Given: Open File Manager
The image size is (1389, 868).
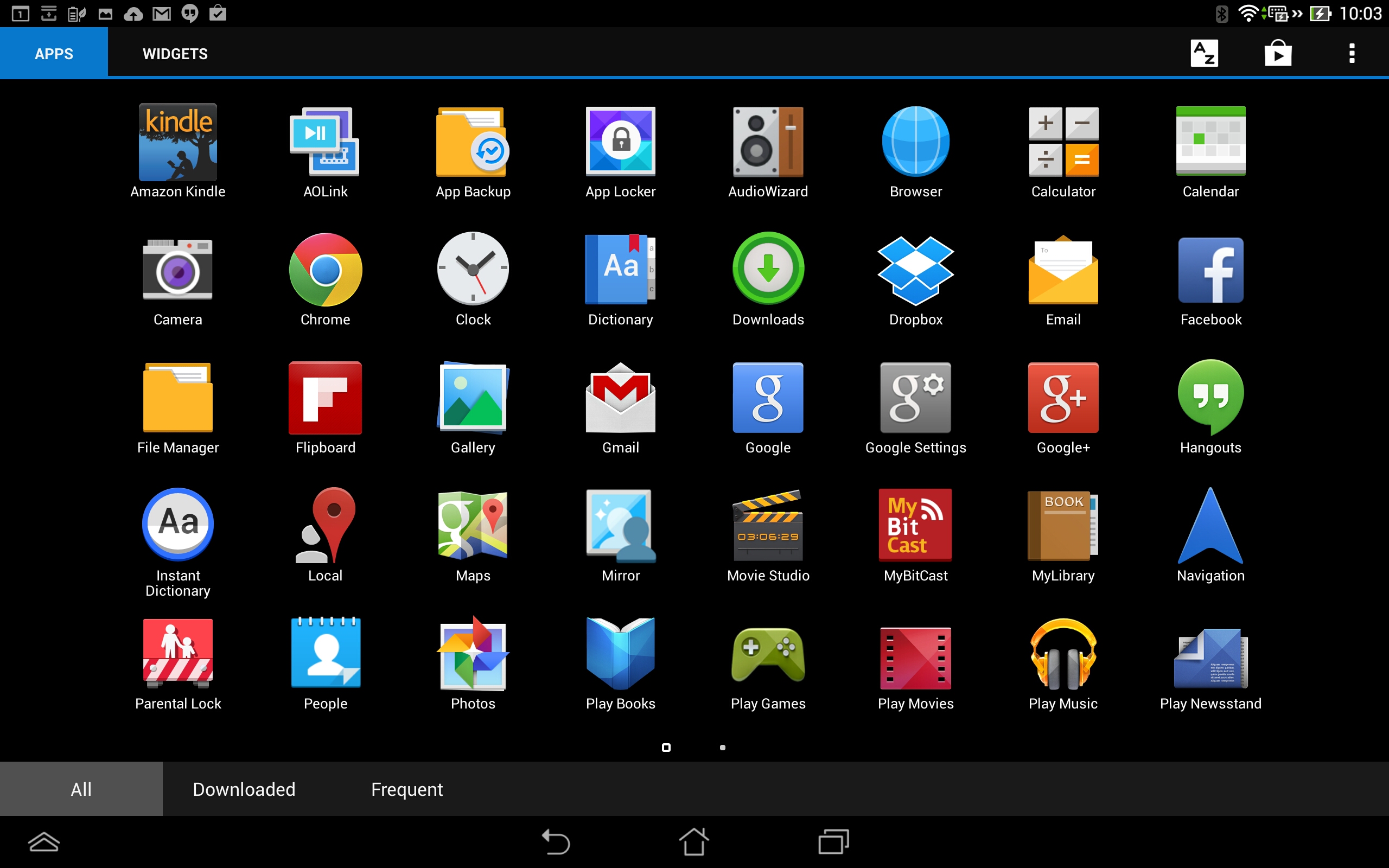Looking at the screenshot, I should pyautogui.click(x=178, y=407).
